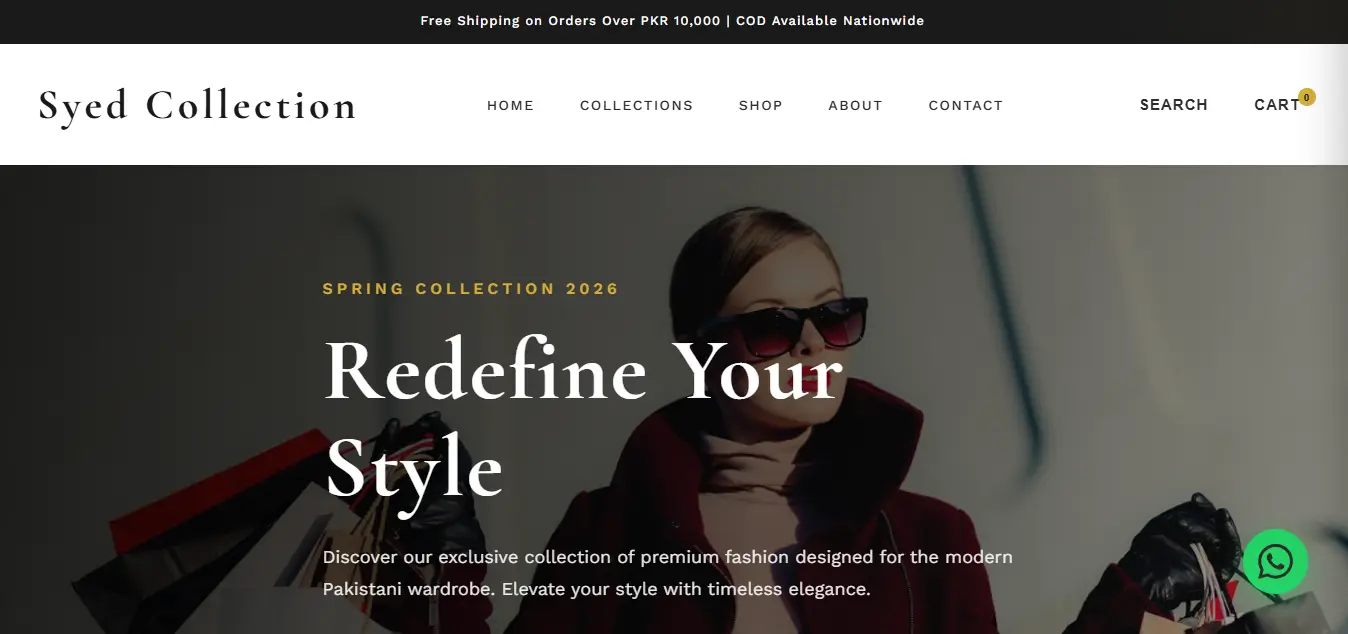The width and height of the screenshot is (1348, 634).
Task: Select SHOP from the navigation
Action: [x=761, y=105]
